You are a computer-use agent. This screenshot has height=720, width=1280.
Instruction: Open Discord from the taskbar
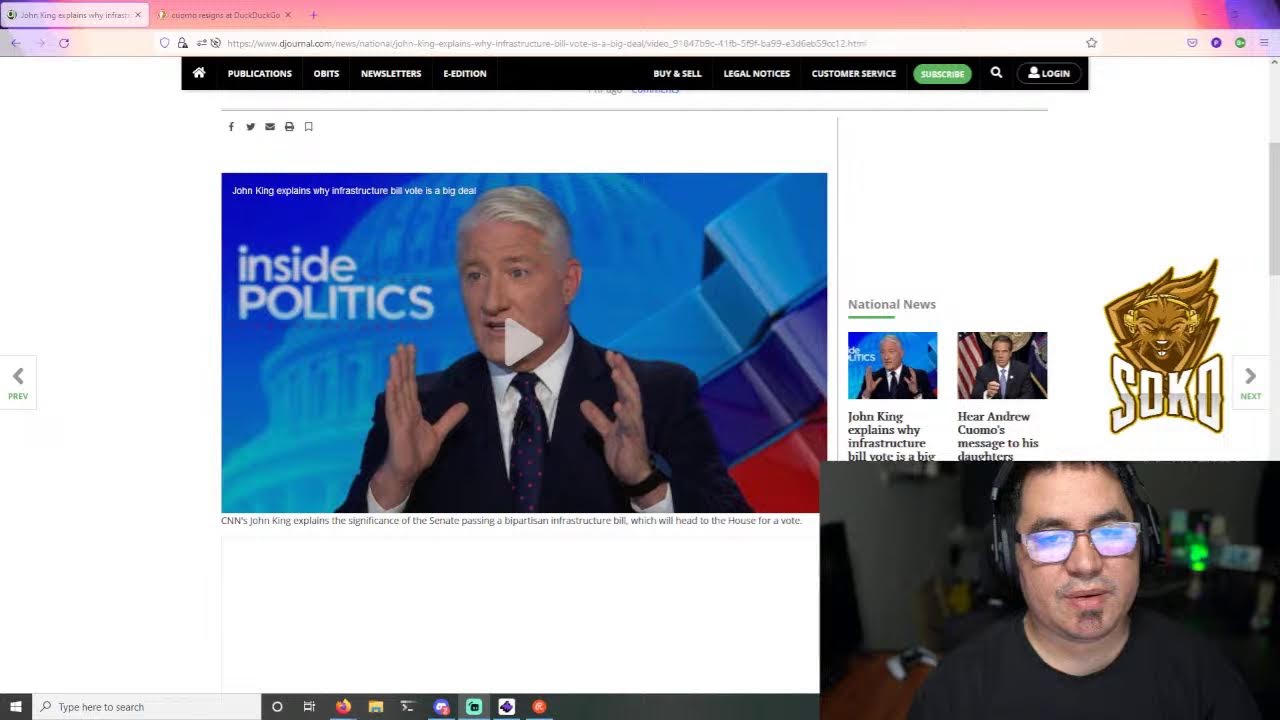[441, 707]
